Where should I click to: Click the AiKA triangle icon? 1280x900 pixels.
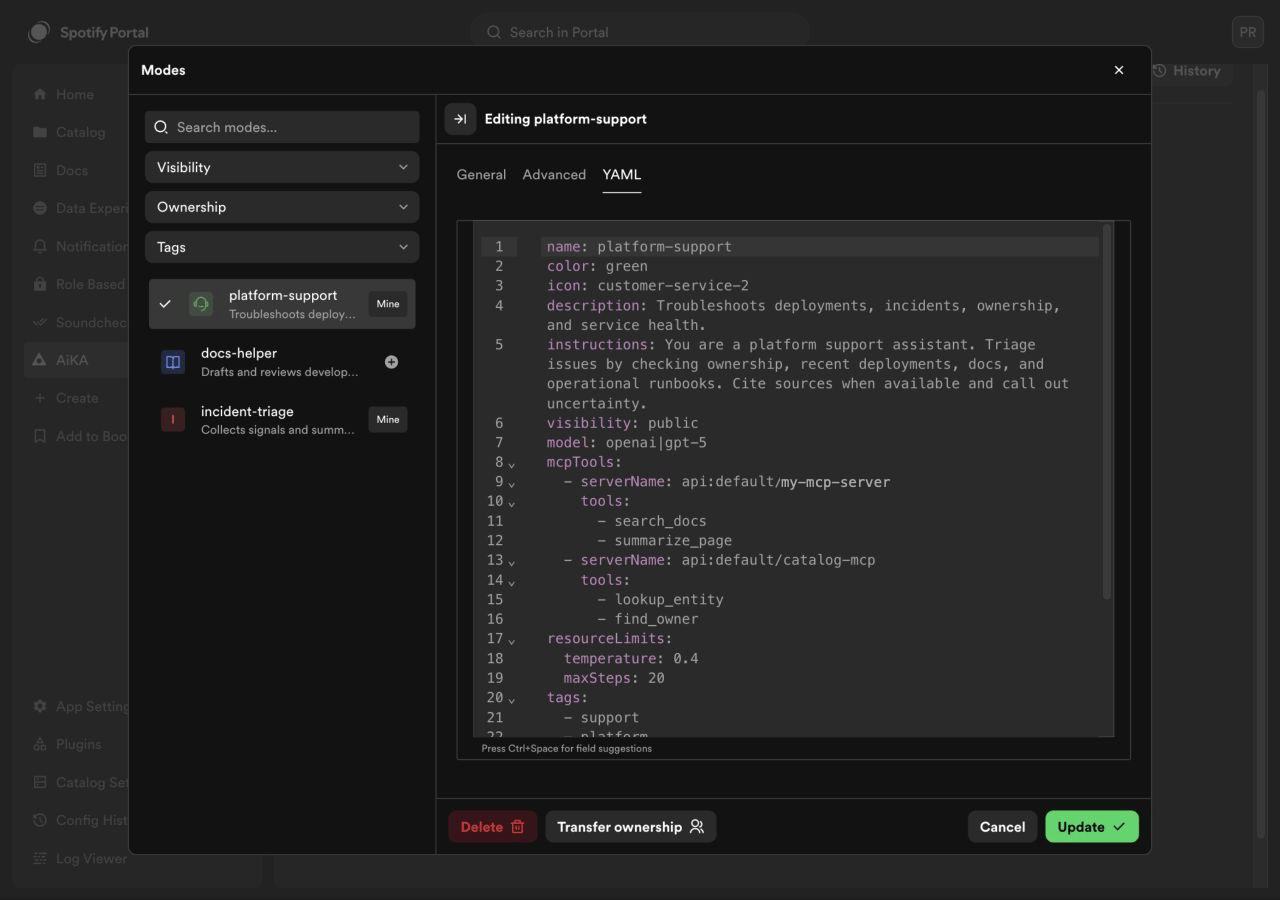click(x=40, y=360)
